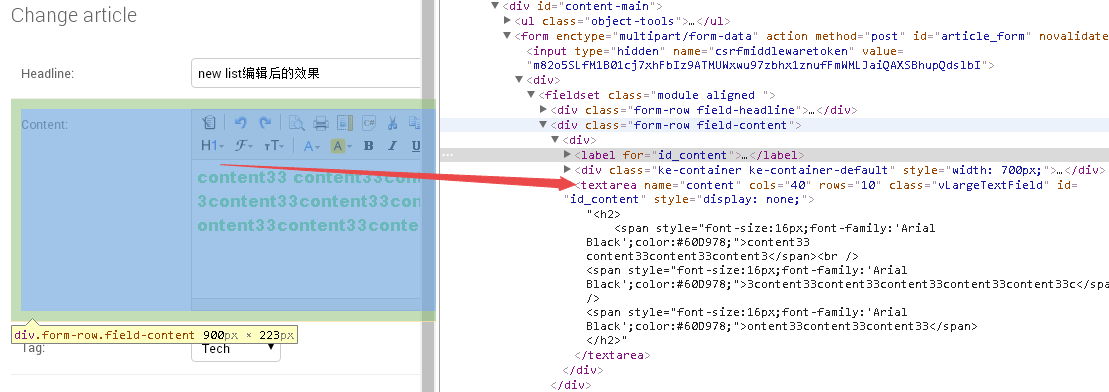Image resolution: width=1109 pixels, height=392 pixels.
Task: Expand the form-row field-headline div node
Action: click(x=543, y=110)
